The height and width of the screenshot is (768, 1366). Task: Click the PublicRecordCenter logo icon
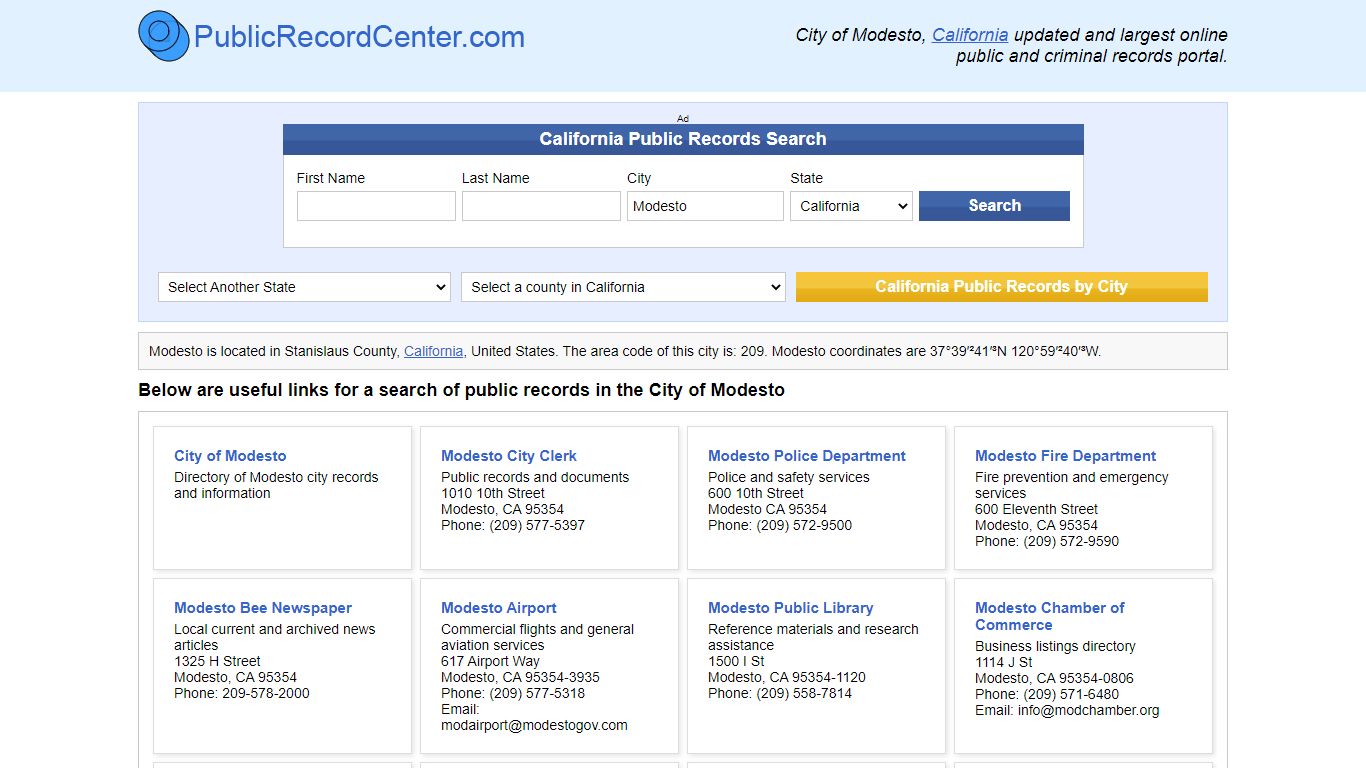pyautogui.click(x=164, y=36)
